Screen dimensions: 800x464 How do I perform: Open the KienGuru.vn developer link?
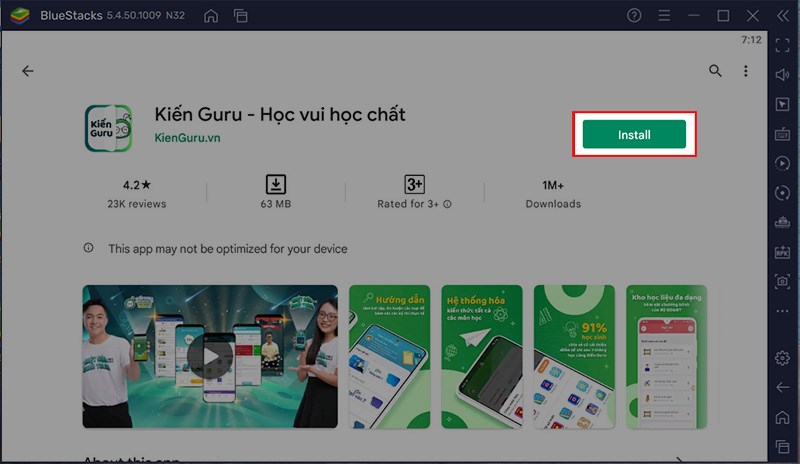(187, 138)
